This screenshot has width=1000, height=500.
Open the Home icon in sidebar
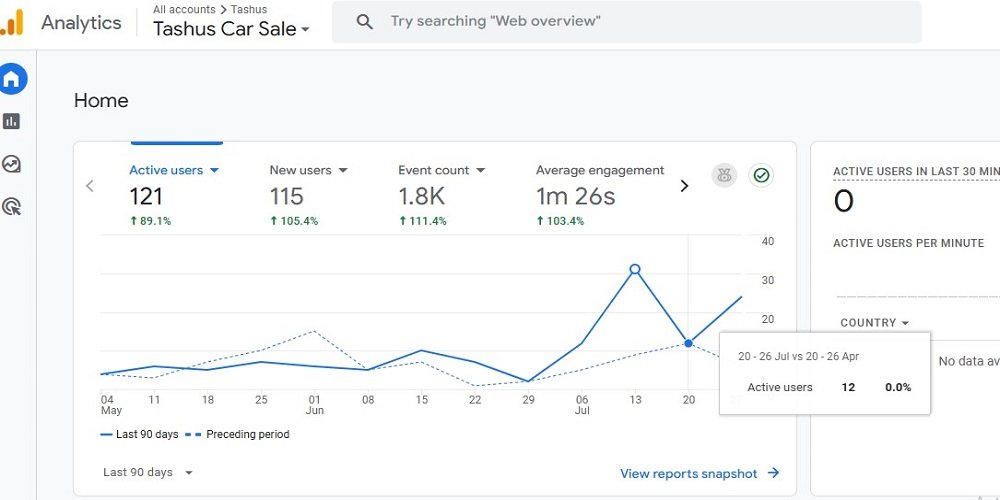(x=12, y=79)
